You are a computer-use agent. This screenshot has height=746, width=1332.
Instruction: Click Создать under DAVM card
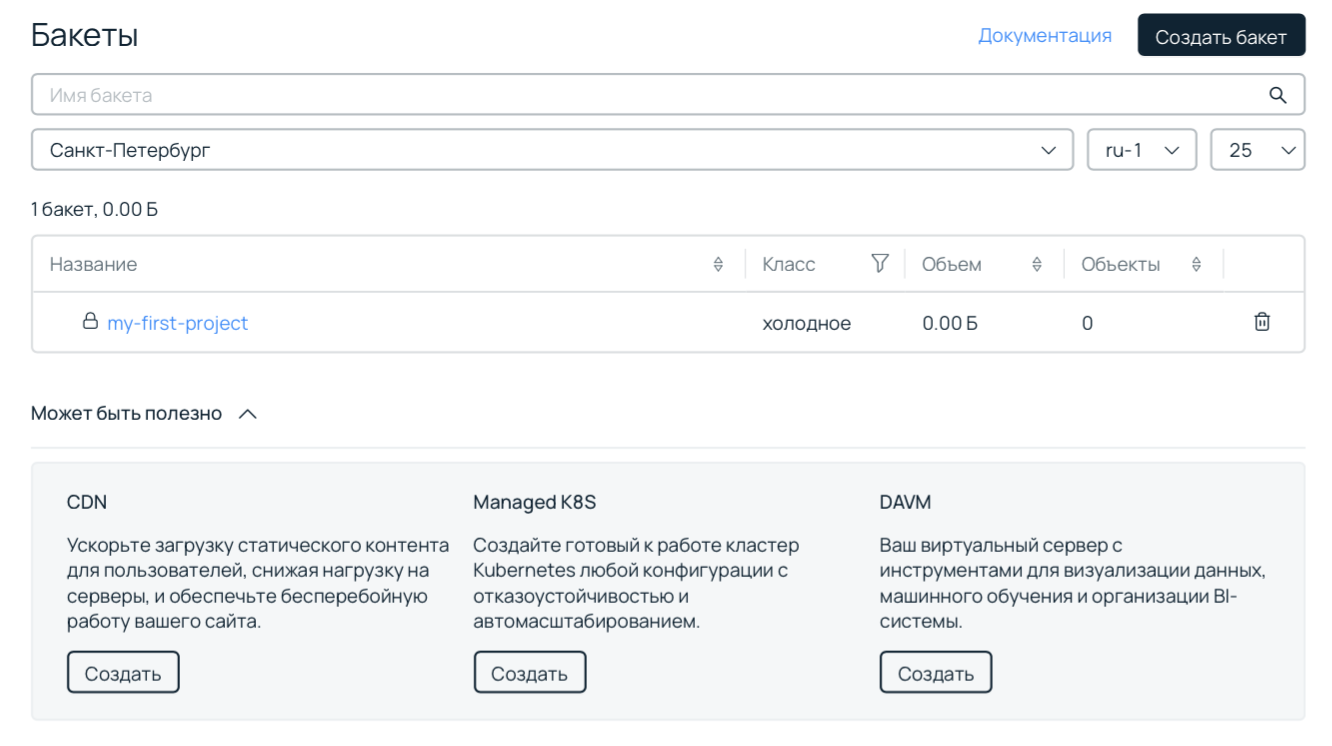[935, 673]
